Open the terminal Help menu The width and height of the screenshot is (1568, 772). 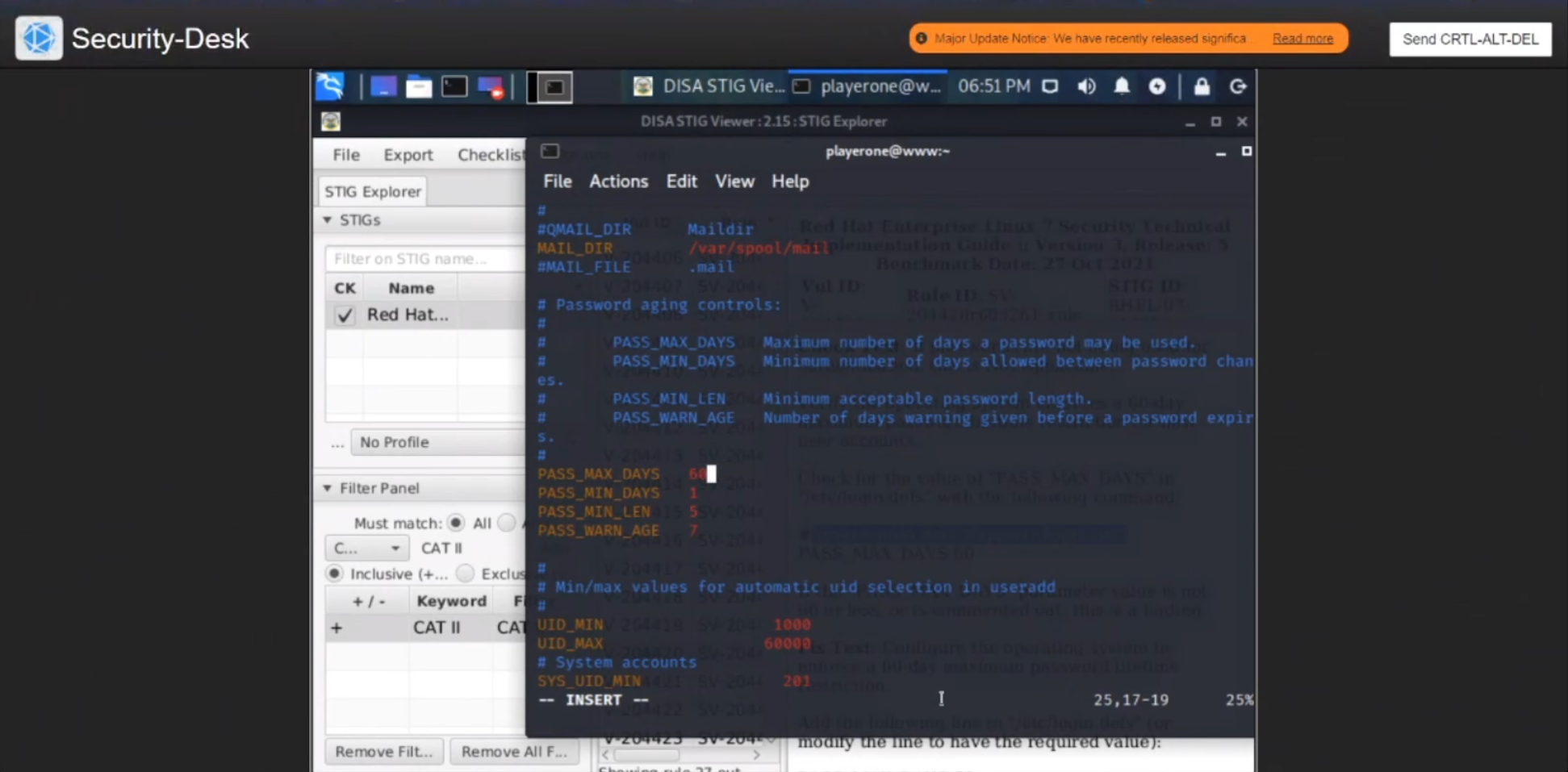click(790, 182)
